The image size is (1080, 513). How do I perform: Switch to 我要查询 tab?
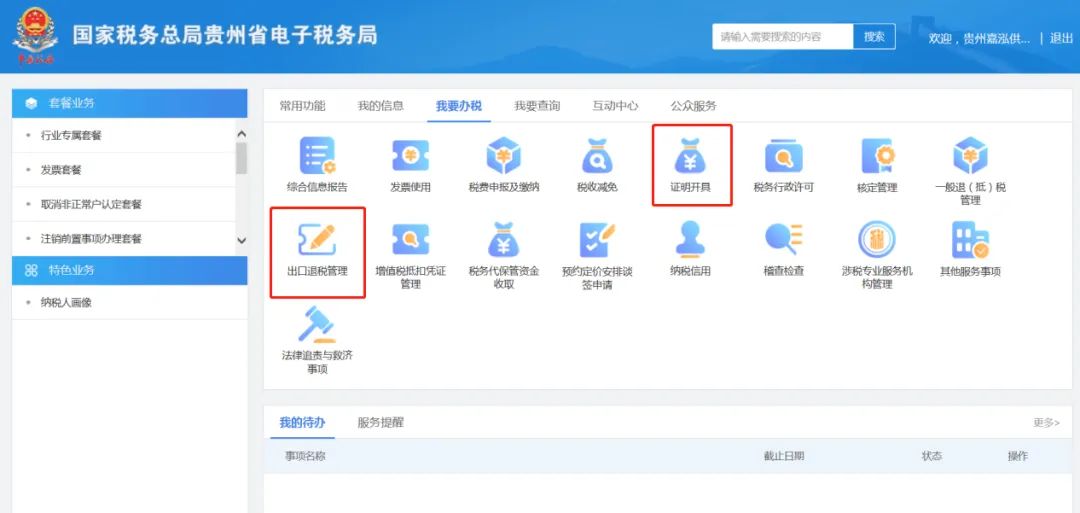click(x=537, y=106)
